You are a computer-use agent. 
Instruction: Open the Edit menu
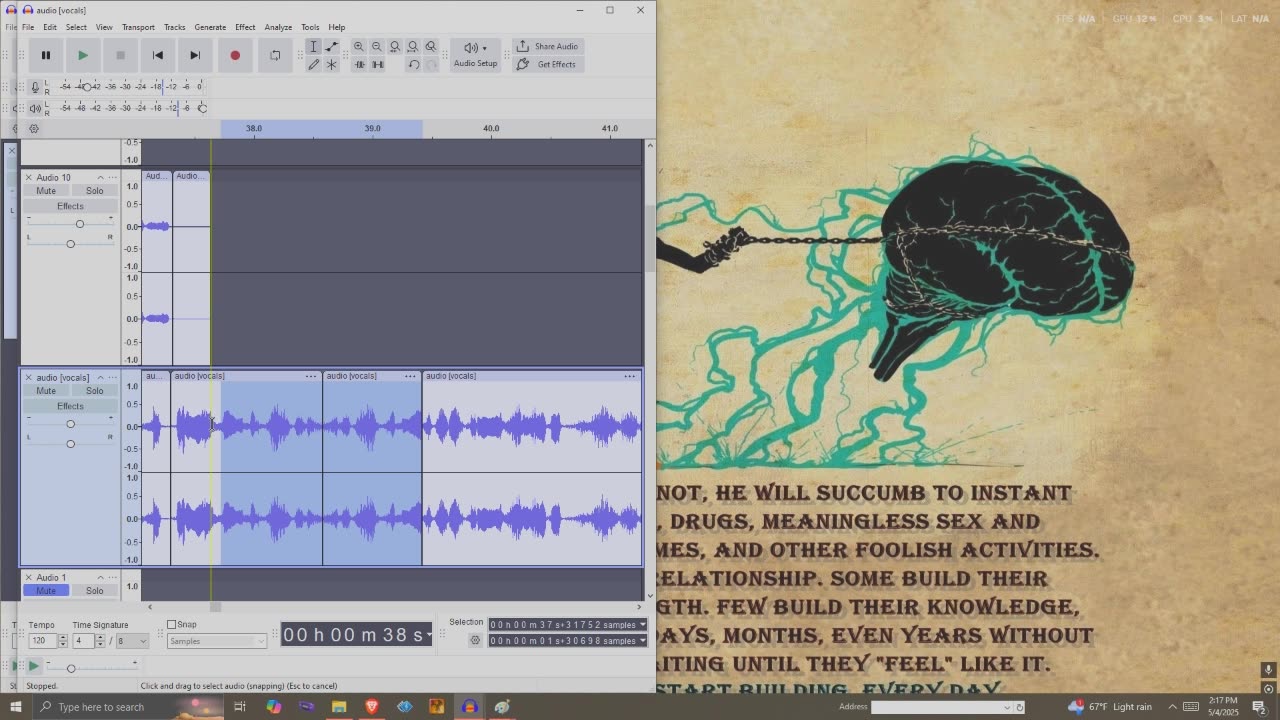point(50,27)
